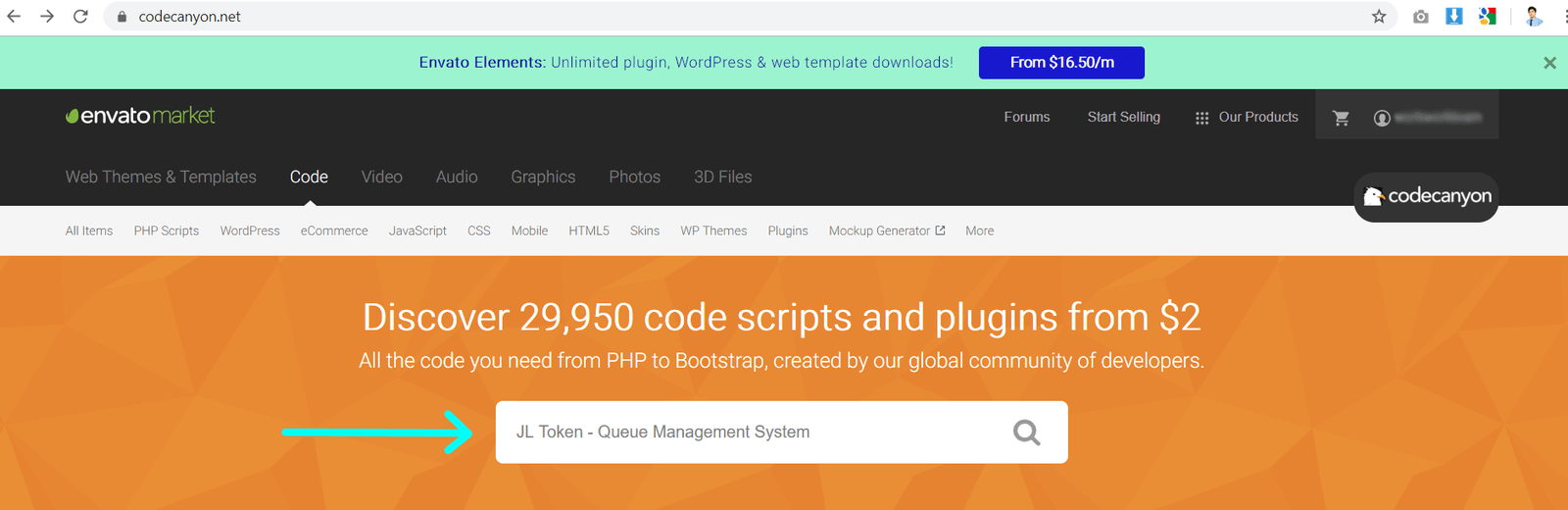Open the camera extension icon
Image resolution: width=1568 pixels, height=510 pixels.
coord(1421,17)
